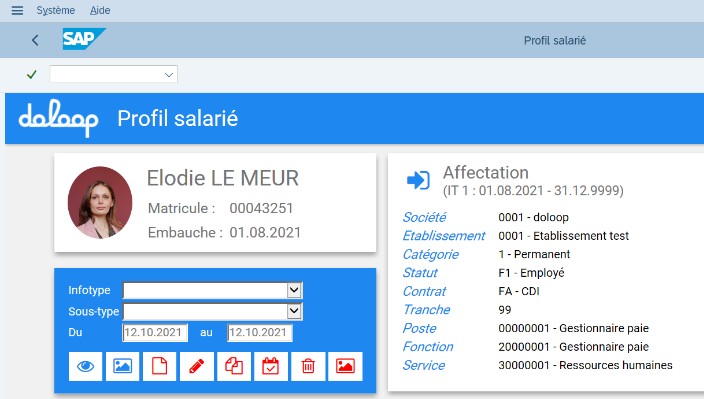Click the Tranche link
704x399 pixels.
pos(426,310)
